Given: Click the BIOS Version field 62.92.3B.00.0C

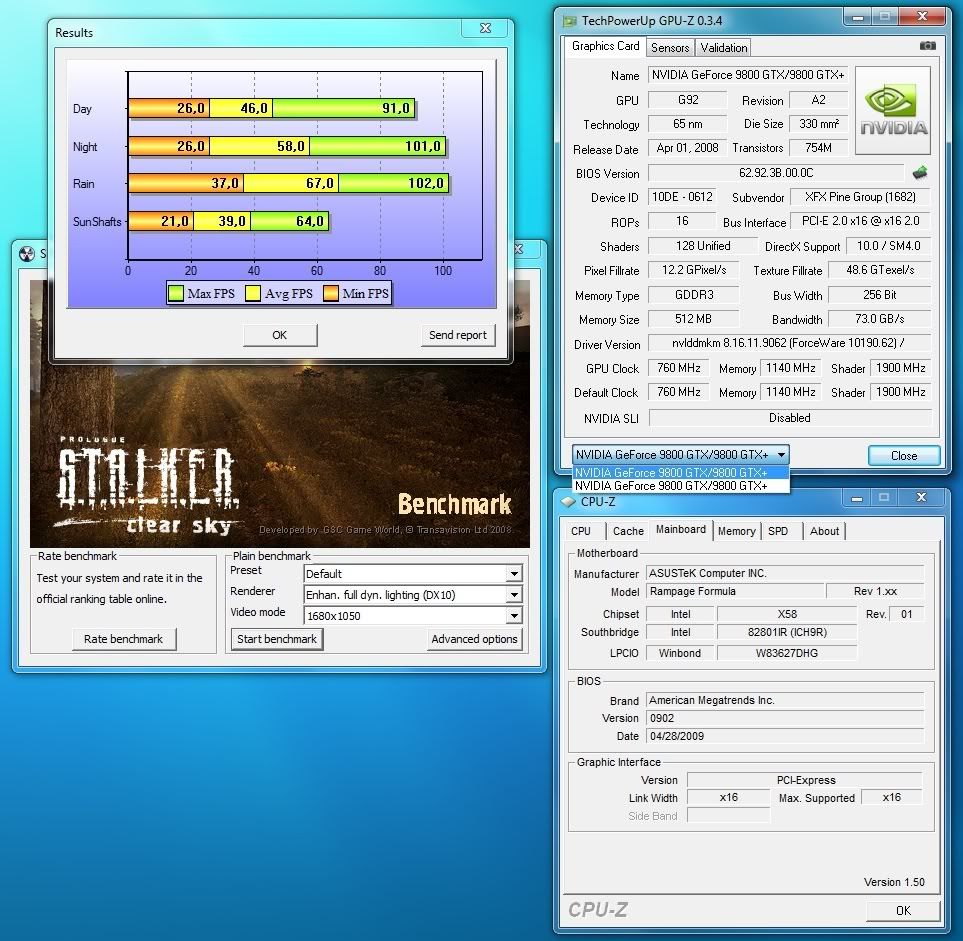Looking at the screenshot, I should tap(776, 173).
